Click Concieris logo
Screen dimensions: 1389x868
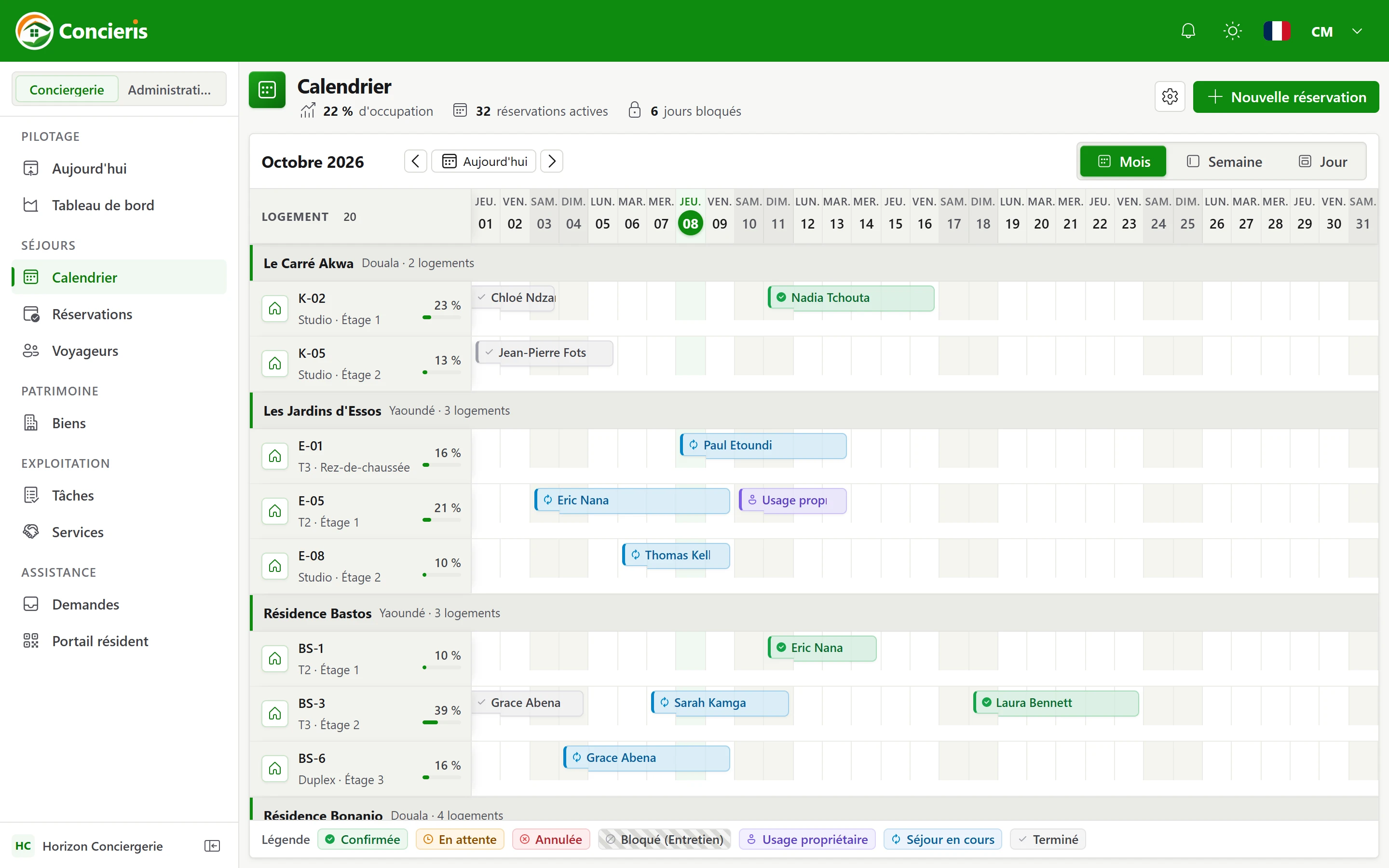pyautogui.click(x=82, y=31)
